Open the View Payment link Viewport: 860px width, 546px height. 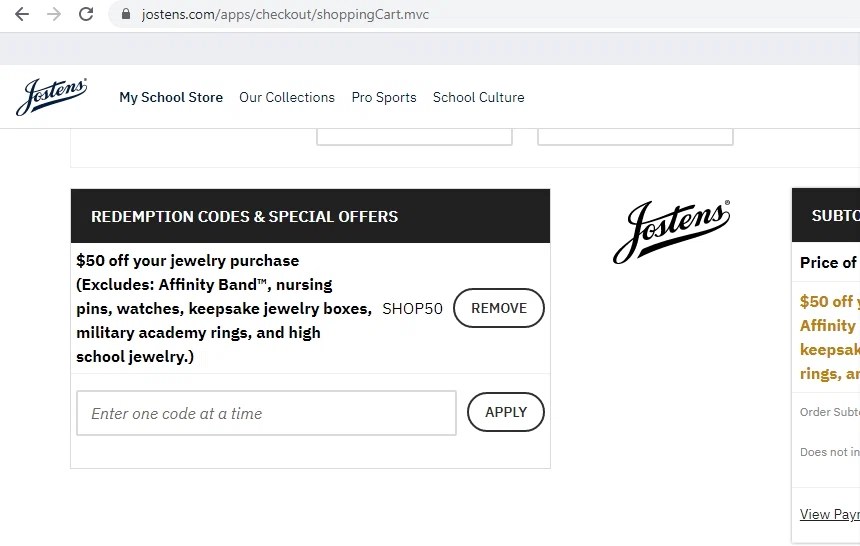829,514
